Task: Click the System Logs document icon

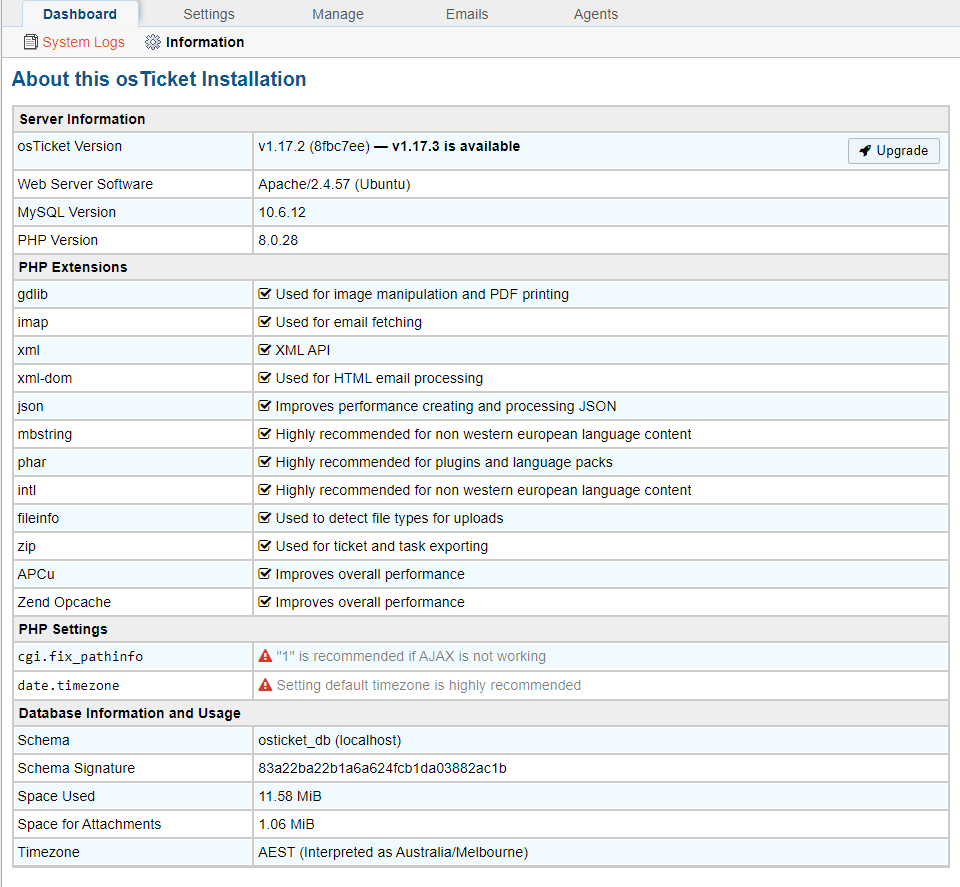Action: click(x=31, y=42)
